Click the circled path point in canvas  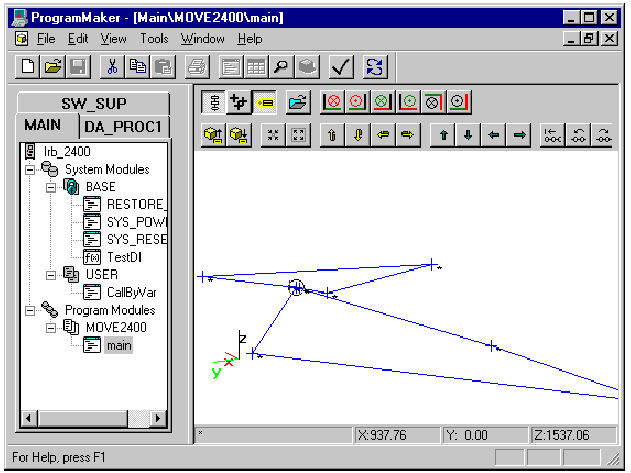296,287
